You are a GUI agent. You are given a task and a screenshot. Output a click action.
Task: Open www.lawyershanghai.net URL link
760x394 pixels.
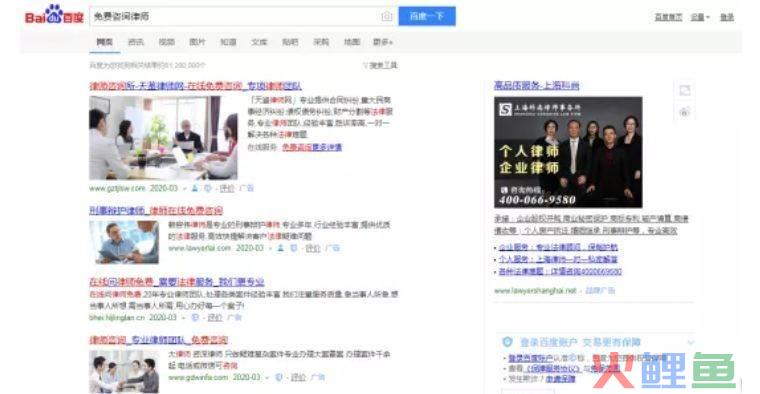pyautogui.click(x=535, y=291)
